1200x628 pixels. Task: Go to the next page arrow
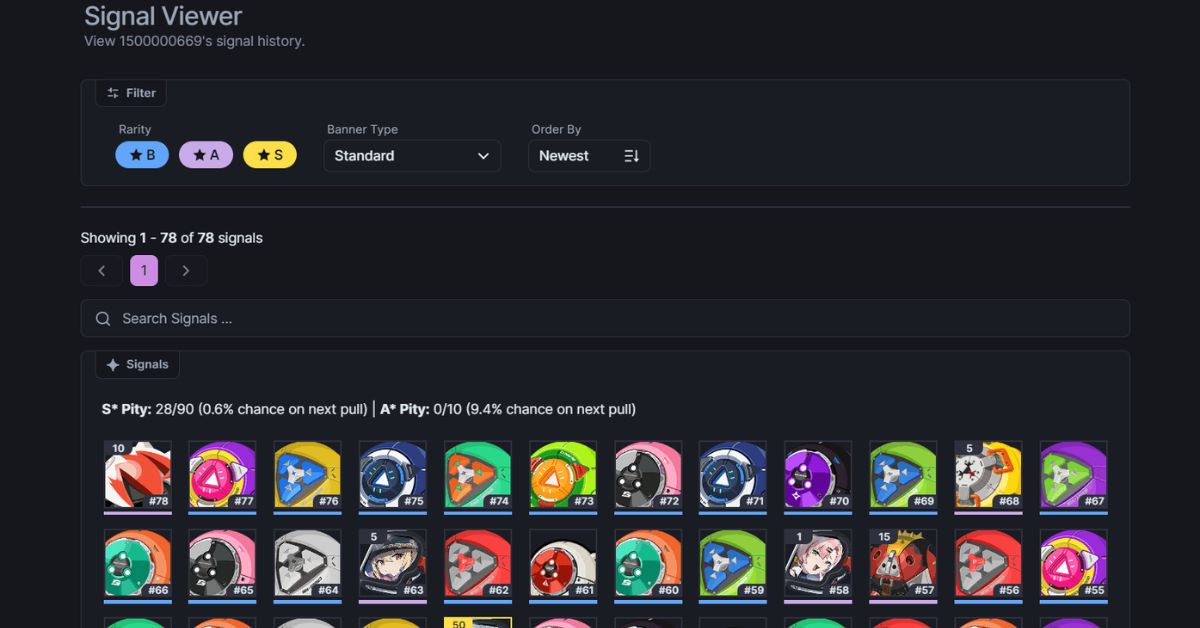click(186, 271)
